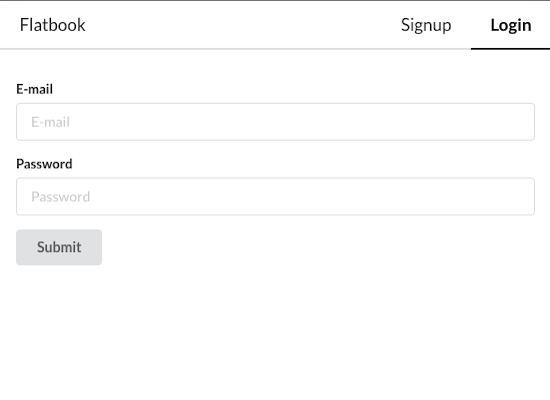Viewport: 550px width, 400px height.
Task: Return home via the Flatbook logo text
Action: tap(53, 25)
